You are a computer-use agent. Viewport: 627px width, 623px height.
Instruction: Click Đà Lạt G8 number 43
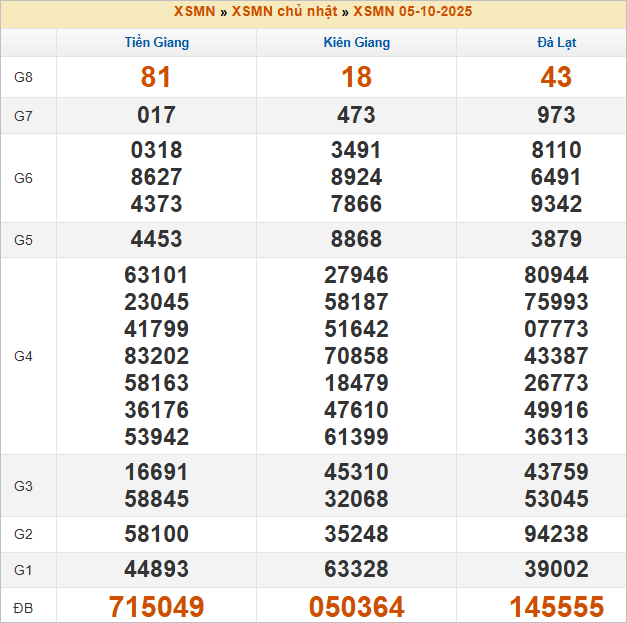point(556,77)
